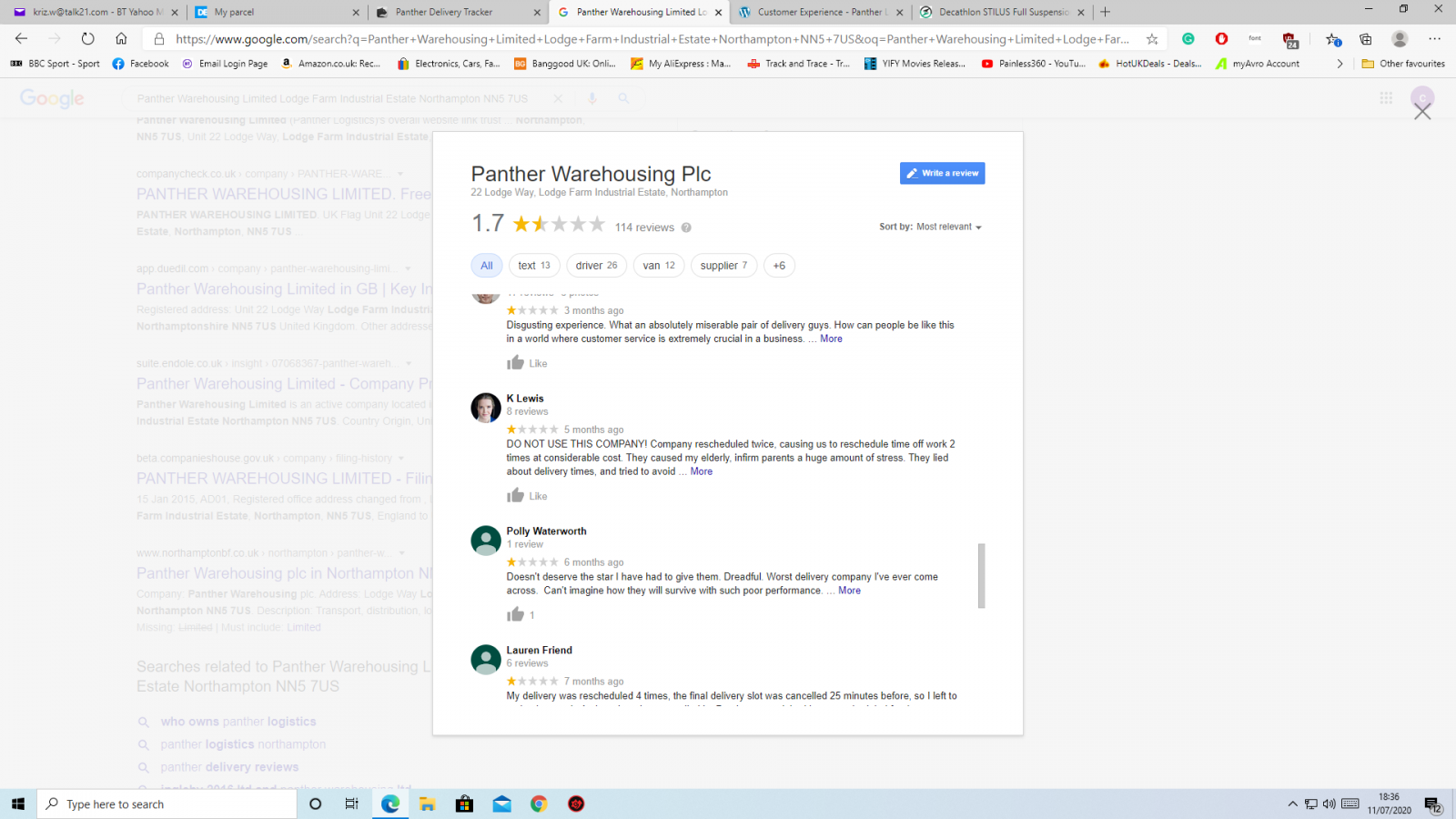Open Microsoft Store from taskbar
This screenshot has width=1456, height=819.
pyautogui.click(x=464, y=804)
